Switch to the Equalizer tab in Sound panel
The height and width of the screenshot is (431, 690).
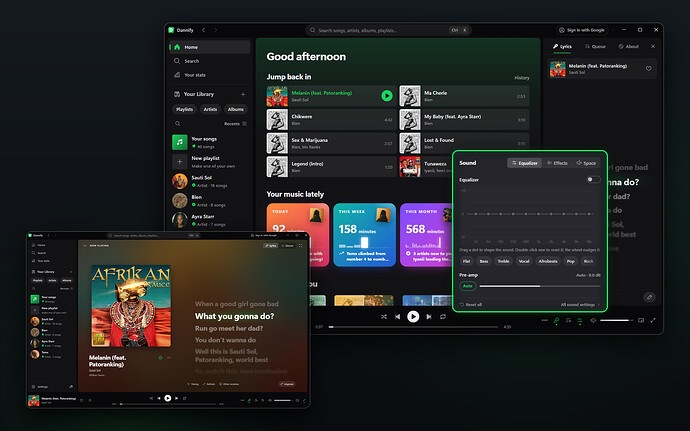[524, 163]
